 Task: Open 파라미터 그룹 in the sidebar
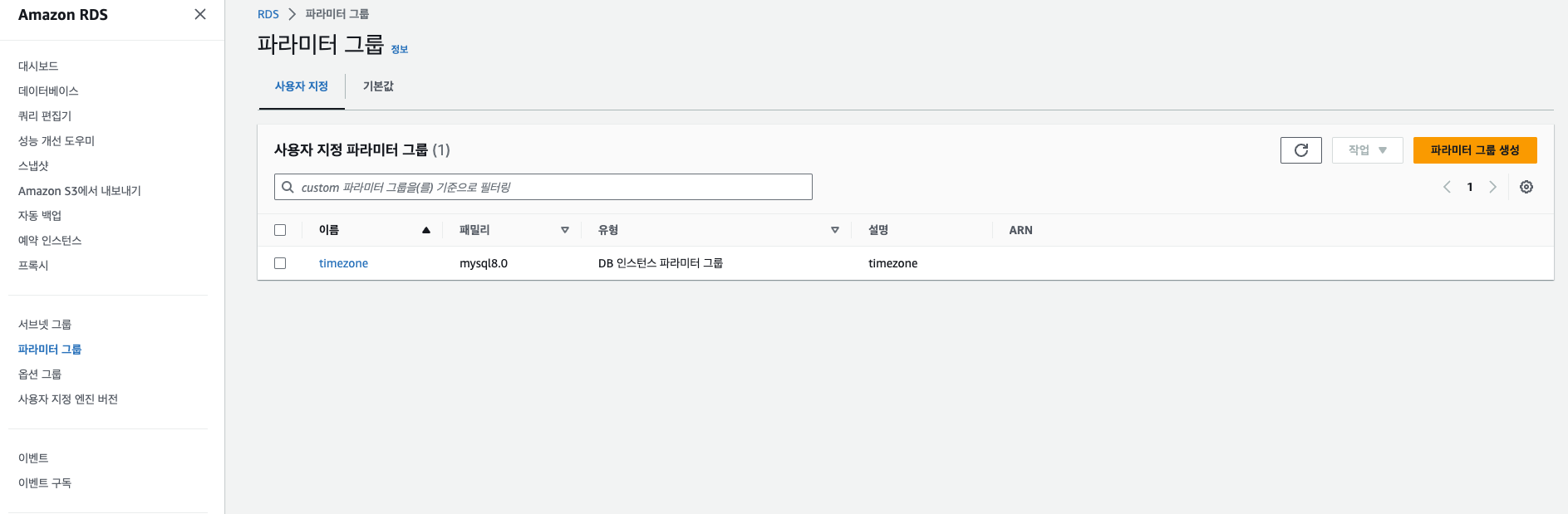point(50,349)
